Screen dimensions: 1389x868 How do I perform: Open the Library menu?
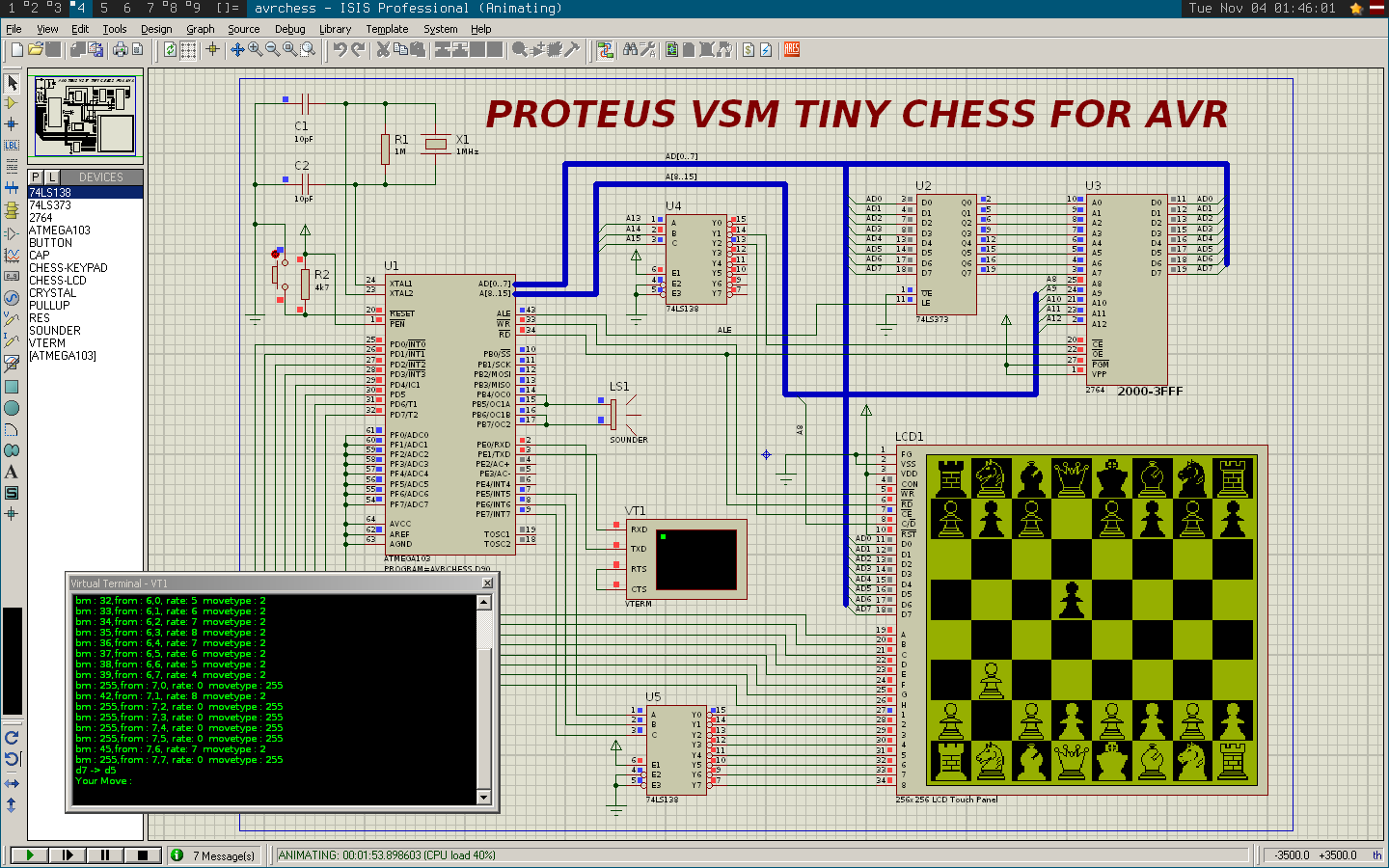tap(336, 29)
